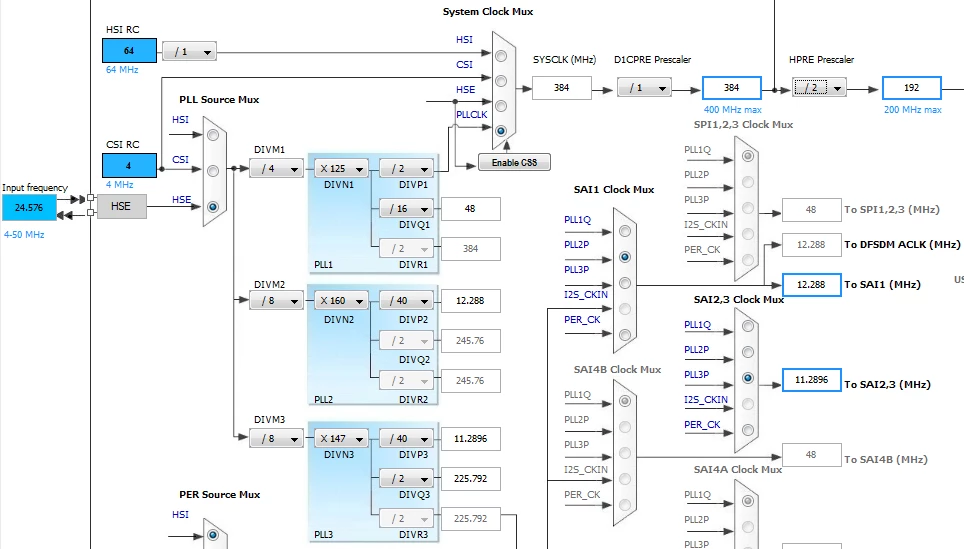
Task: Open the HSI RC /1 divider dropdown
Action: point(189,52)
